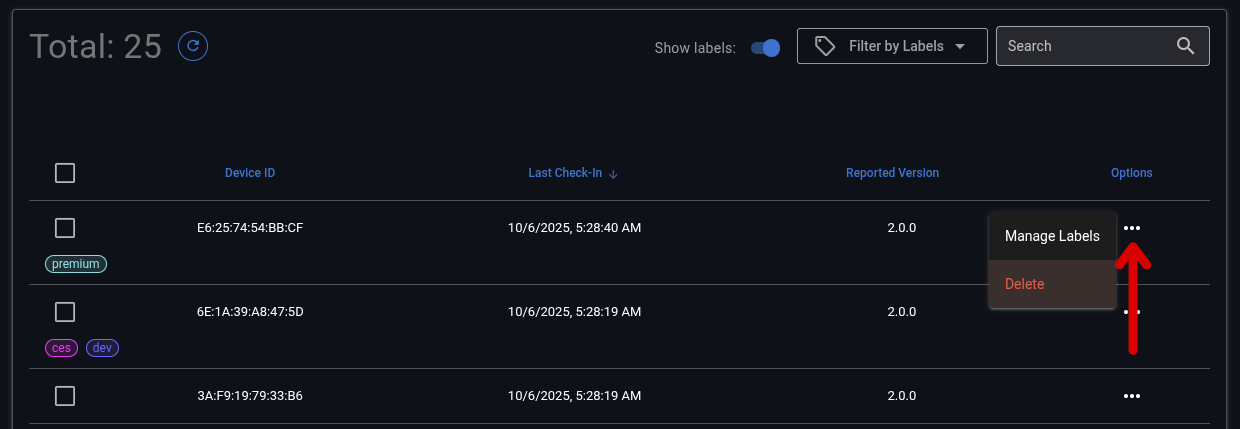Toggle the Show labels switch
This screenshot has height=429, width=1240.
766,47
